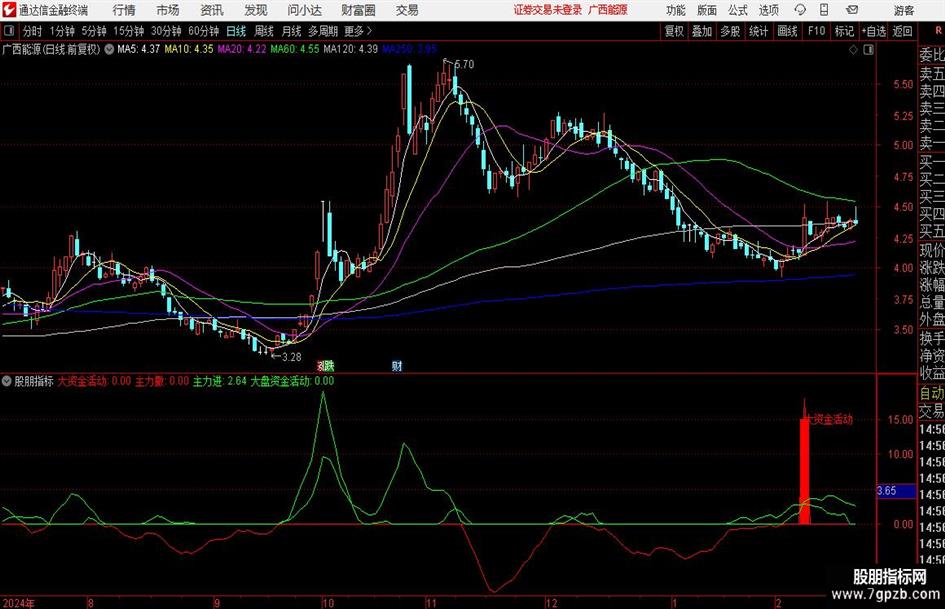Switch to 15分钟 chart period
Viewport: 945px width, 609px height.
128,31
